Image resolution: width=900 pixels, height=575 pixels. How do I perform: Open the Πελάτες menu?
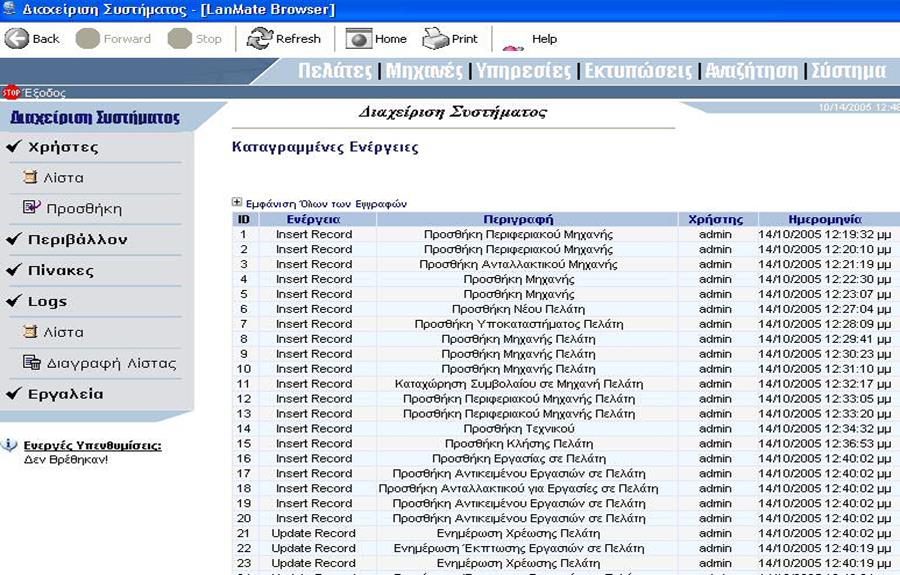pos(335,71)
